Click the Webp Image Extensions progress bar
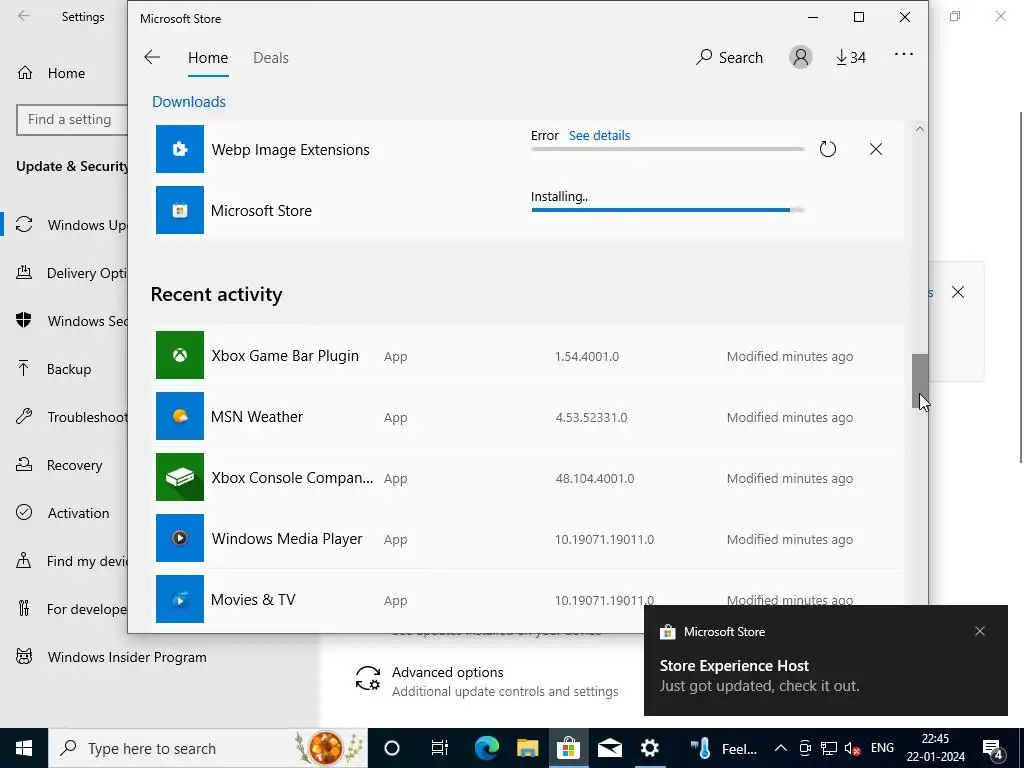1024x768 pixels. point(667,149)
